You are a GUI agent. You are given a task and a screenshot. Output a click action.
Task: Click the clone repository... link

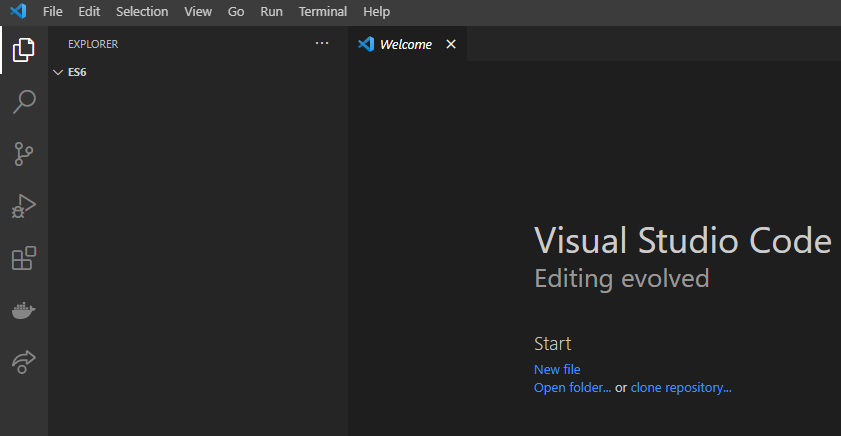click(681, 388)
